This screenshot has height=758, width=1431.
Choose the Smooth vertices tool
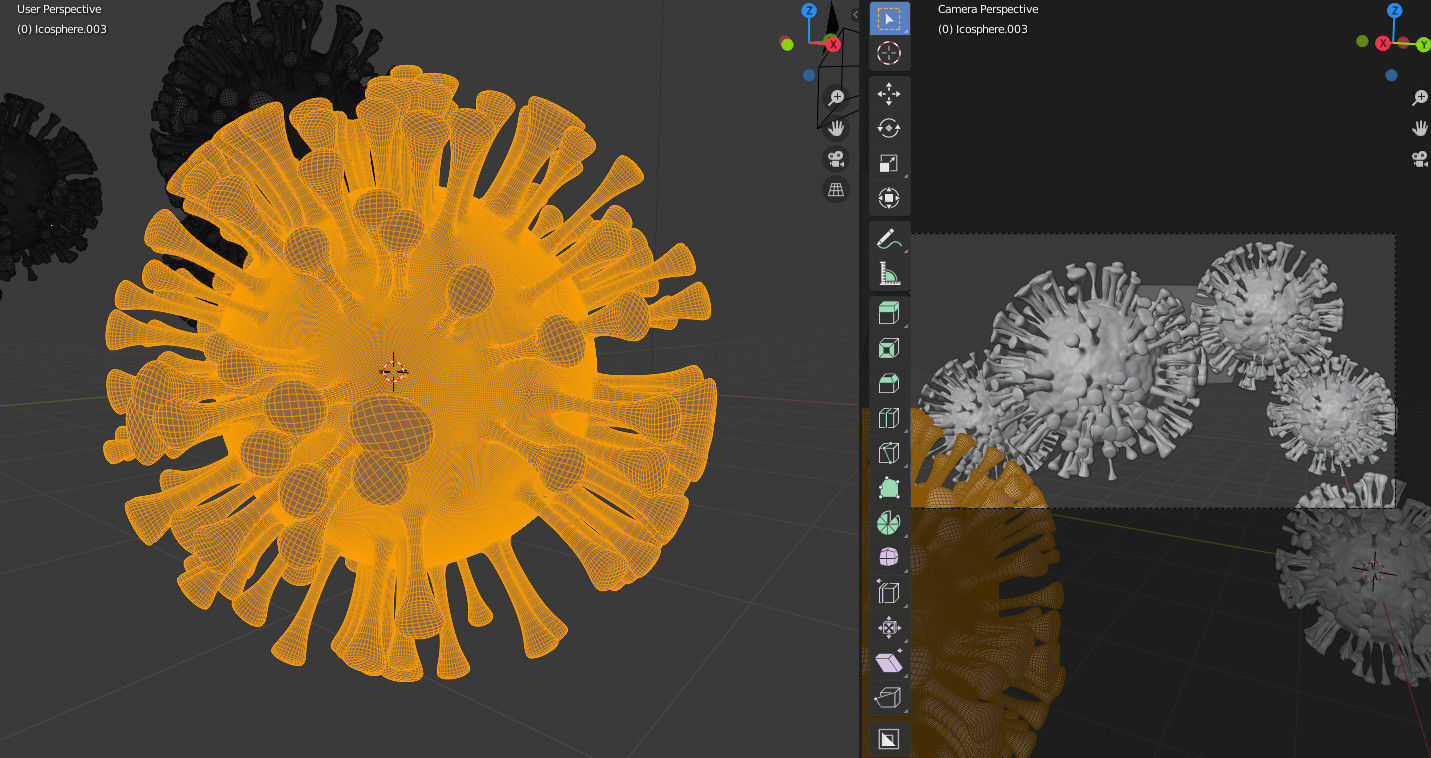click(x=889, y=556)
